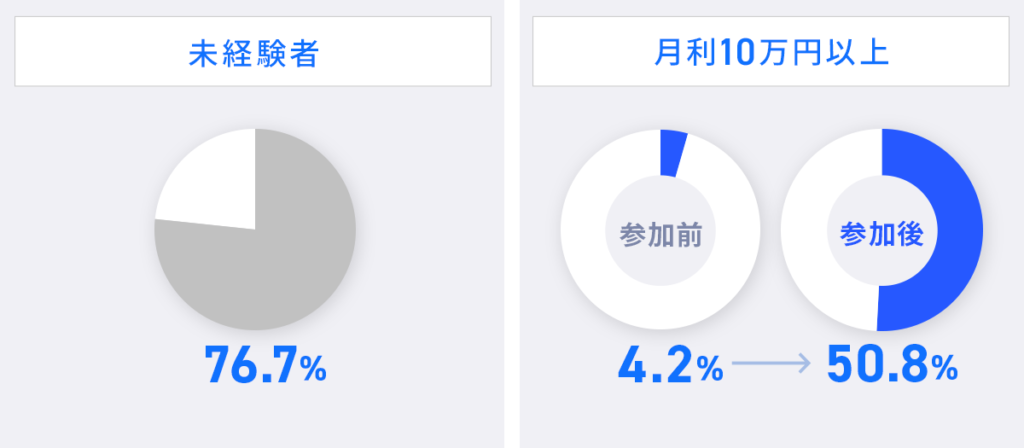The height and width of the screenshot is (448, 1024).
Task: Click the white divider between the two panels
Action: click(511, 224)
